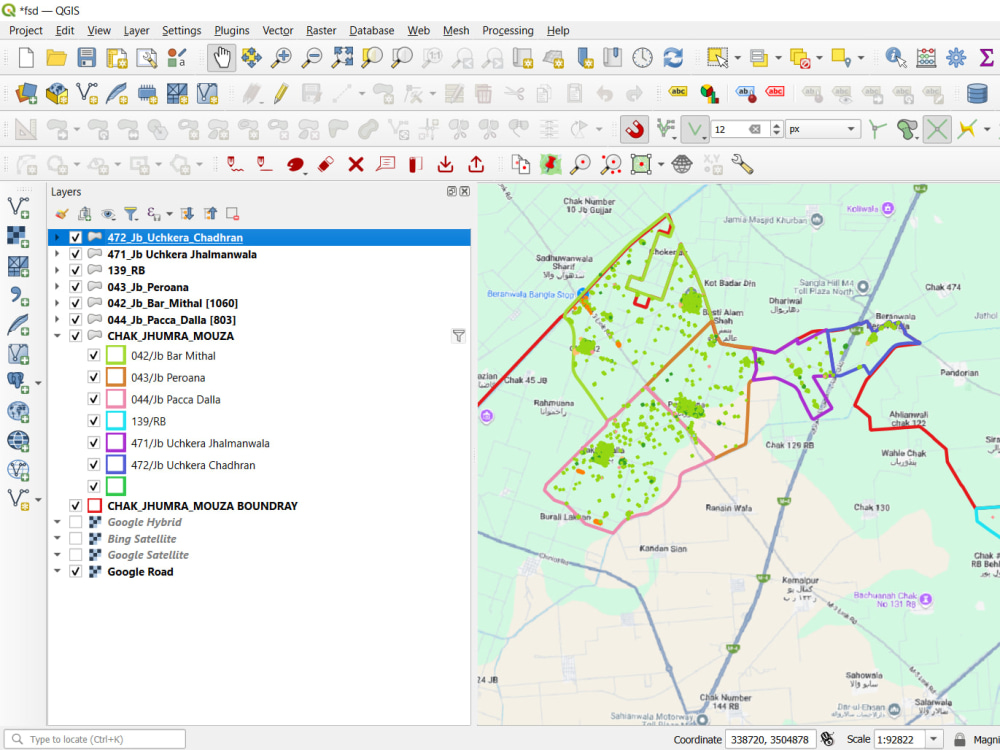Enable the Google Hybrid layer checkbox

coord(75,522)
